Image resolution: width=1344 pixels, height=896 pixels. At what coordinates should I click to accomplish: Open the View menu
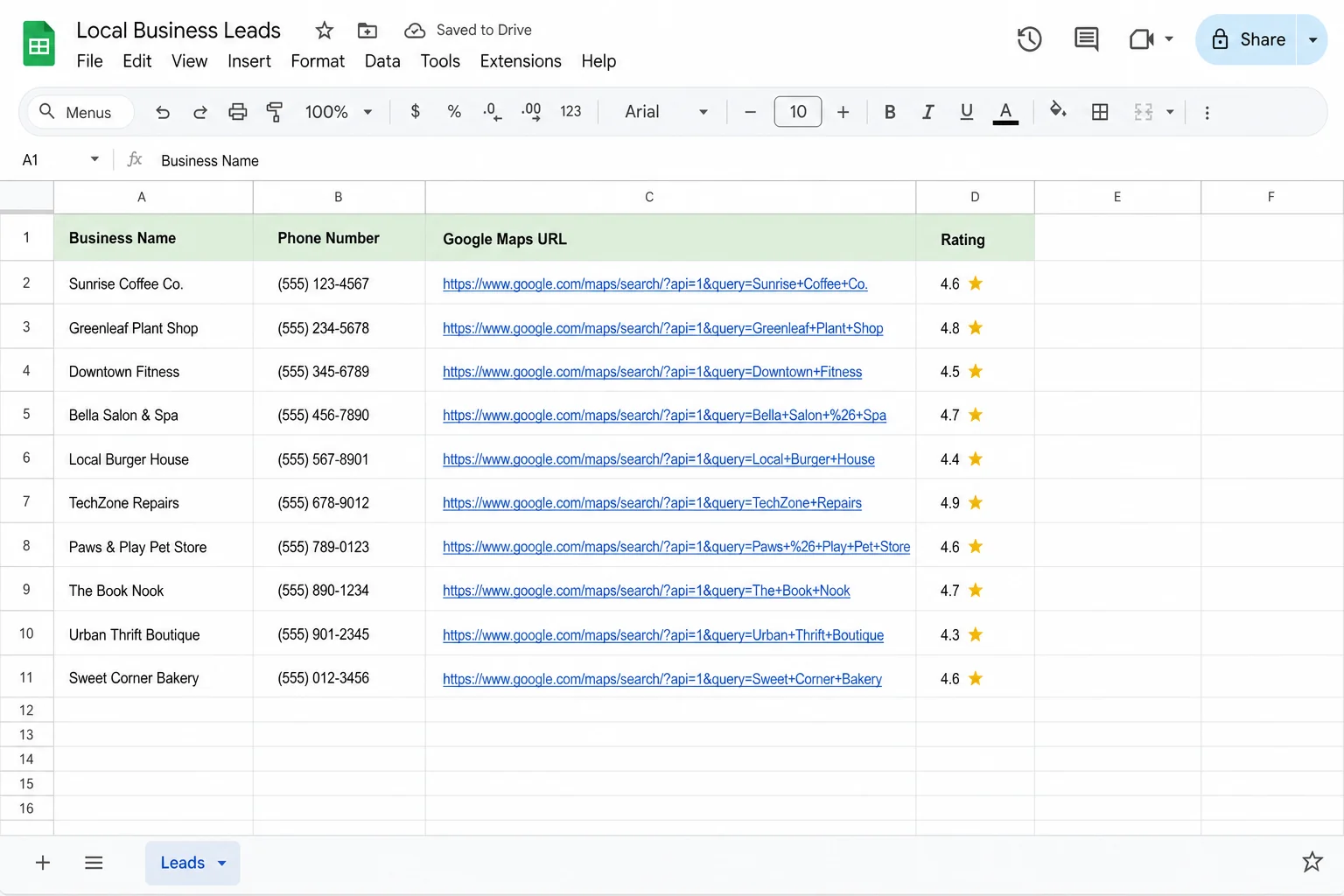[189, 61]
